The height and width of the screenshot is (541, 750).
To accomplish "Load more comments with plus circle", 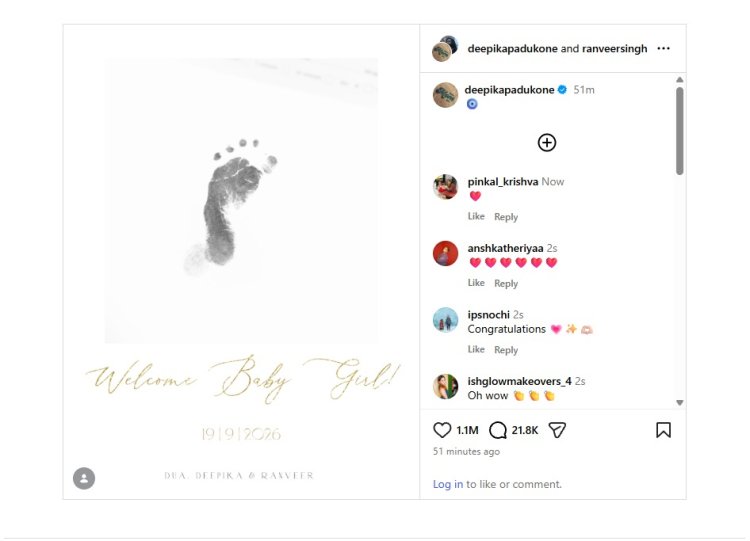I will [x=547, y=143].
